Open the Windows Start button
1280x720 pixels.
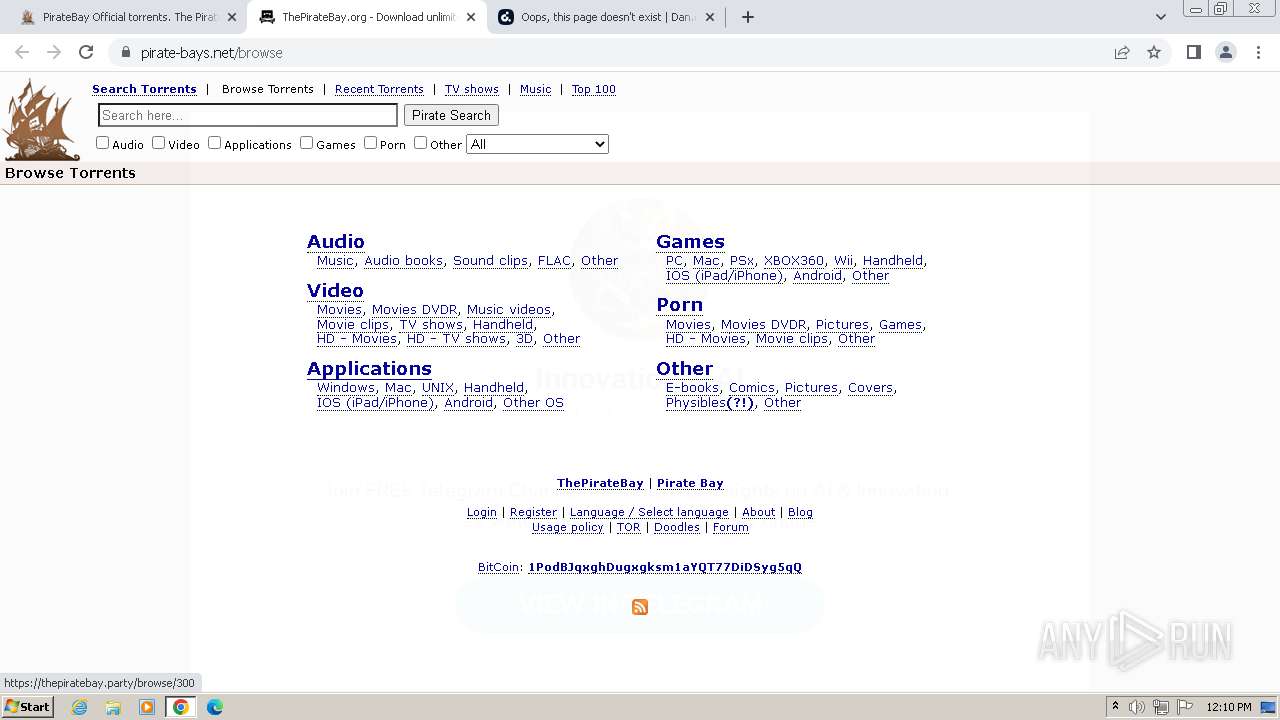(x=27, y=707)
